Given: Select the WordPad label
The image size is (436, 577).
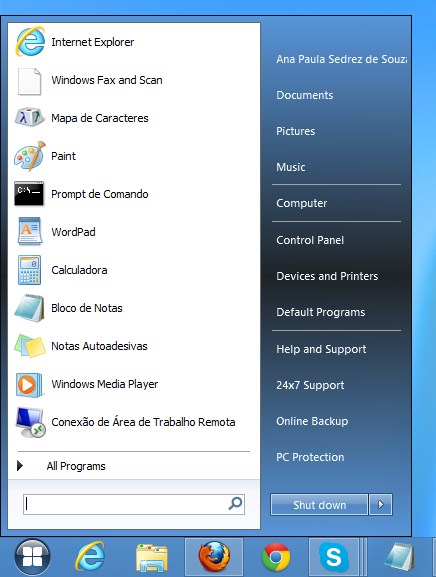Looking at the screenshot, I should coord(73,232).
